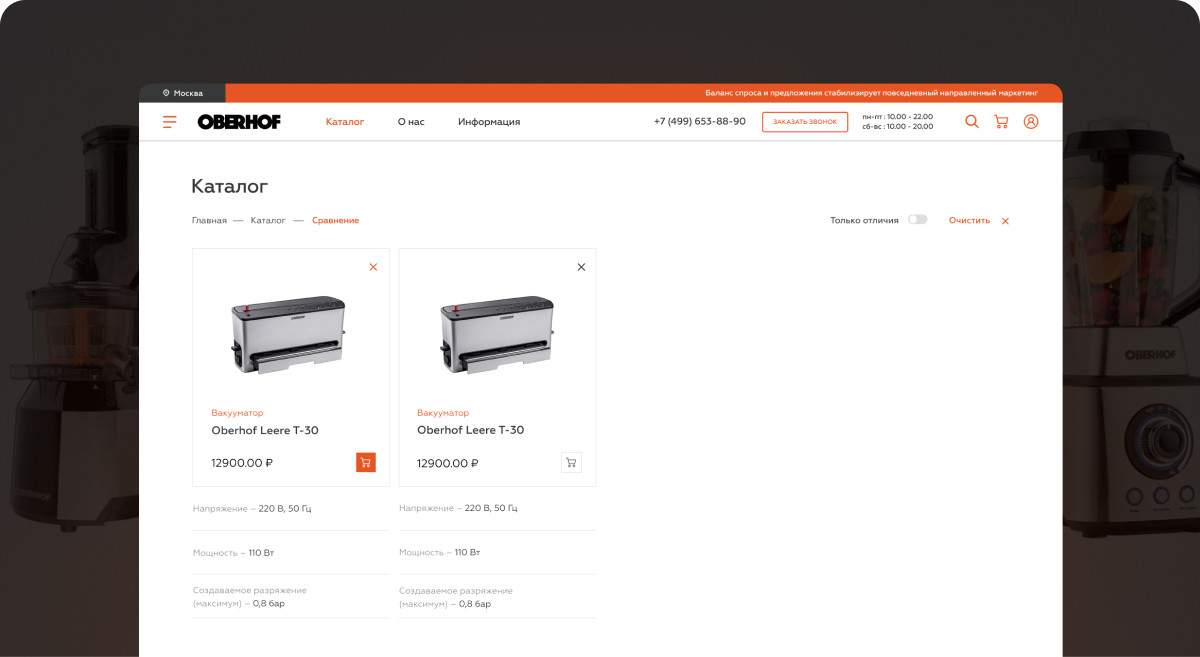Click the Заказать звонок button
Screen dimensions: 1200x657
(x=805, y=122)
